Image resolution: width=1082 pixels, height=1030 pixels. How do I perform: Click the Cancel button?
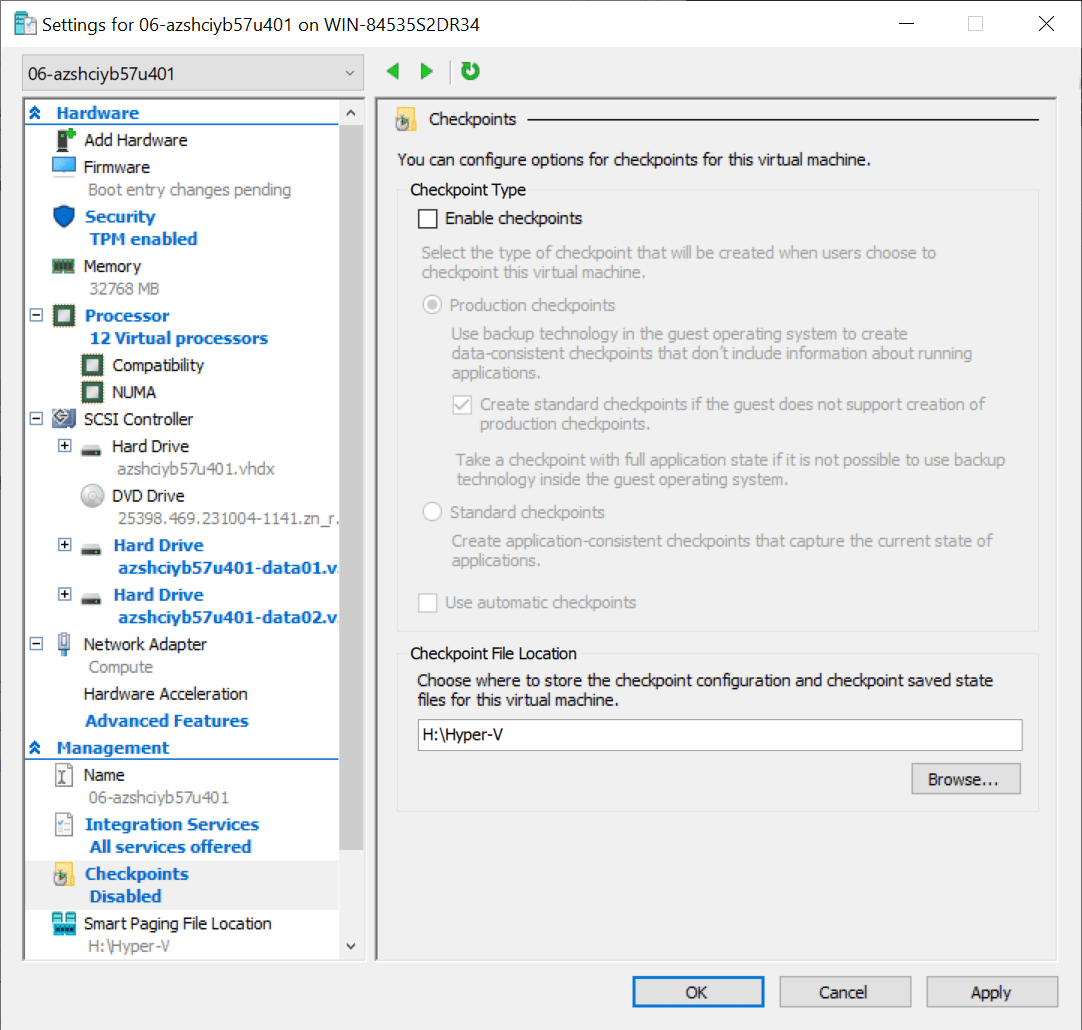[x=845, y=992]
